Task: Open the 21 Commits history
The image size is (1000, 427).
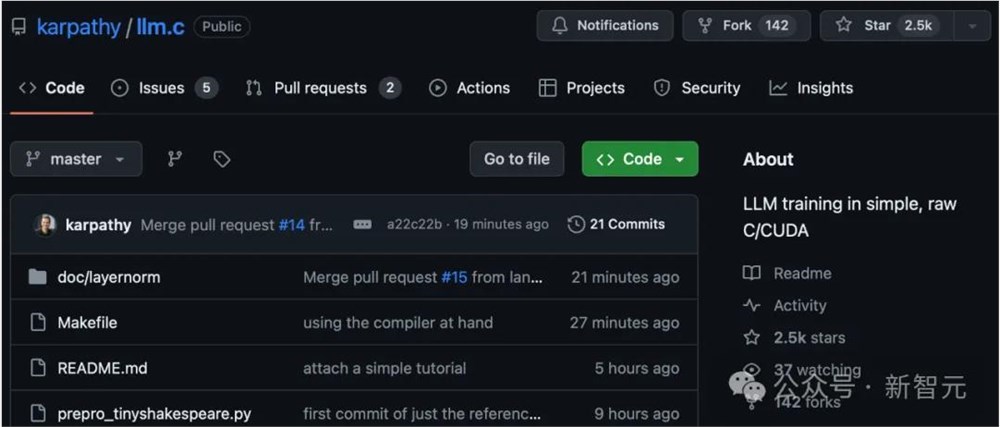Action: pyautogui.click(x=616, y=224)
